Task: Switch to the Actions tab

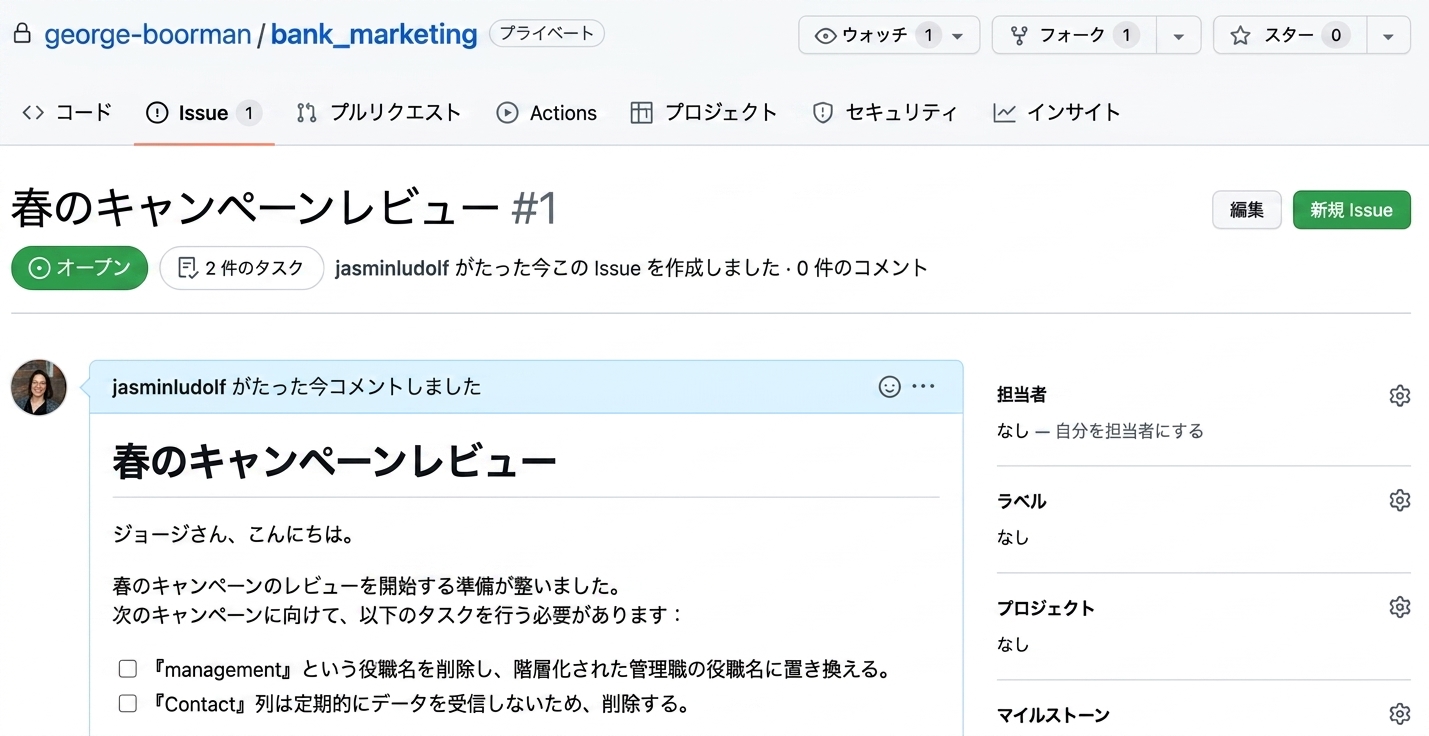Action: click(547, 113)
